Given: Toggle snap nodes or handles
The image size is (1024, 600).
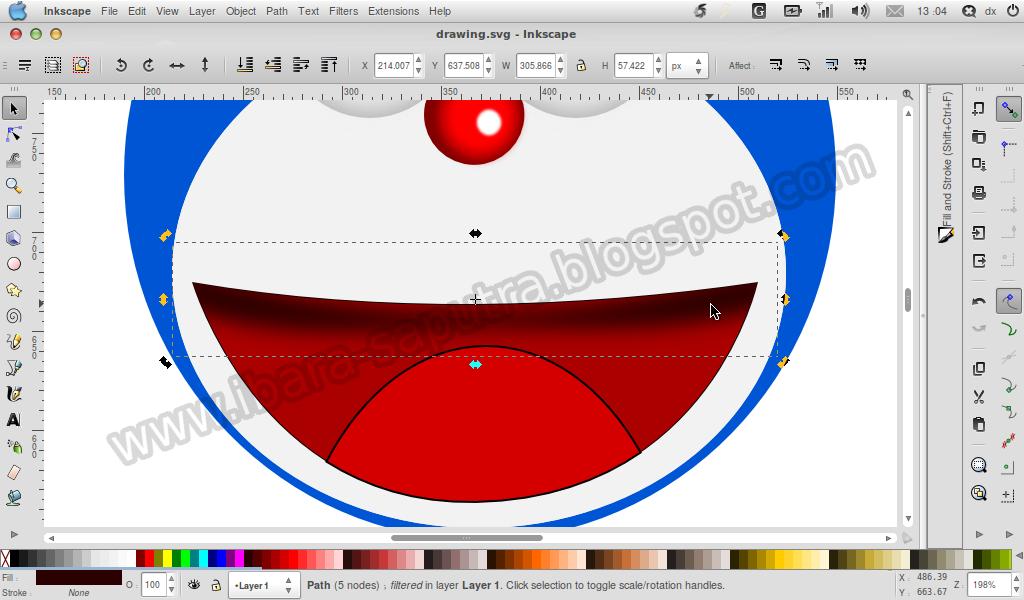Looking at the screenshot, I should point(1009,301).
